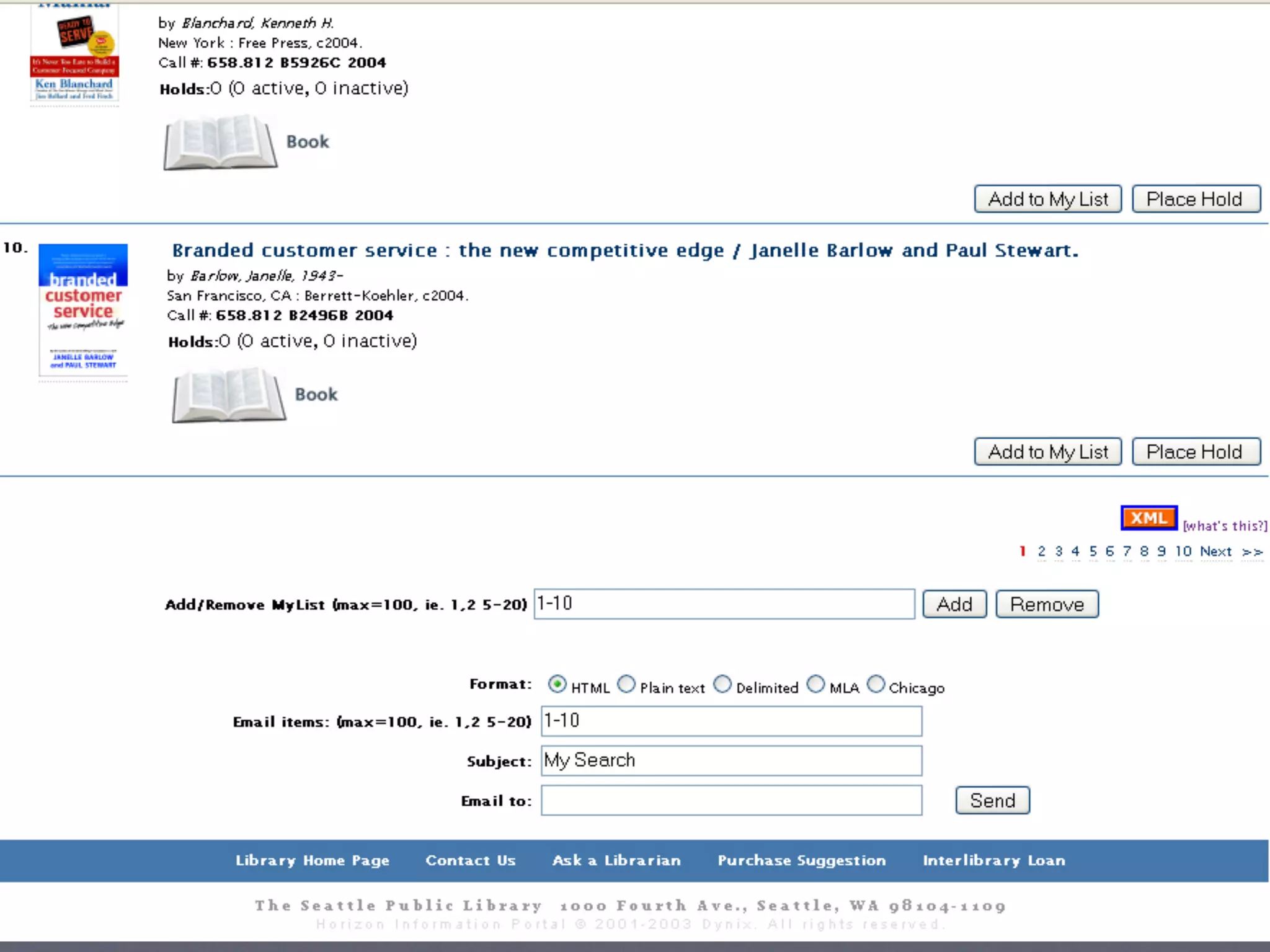Open the what's this? help link
Image resolution: width=1270 pixels, height=952 pixels.
click(x=1225, y=526)
